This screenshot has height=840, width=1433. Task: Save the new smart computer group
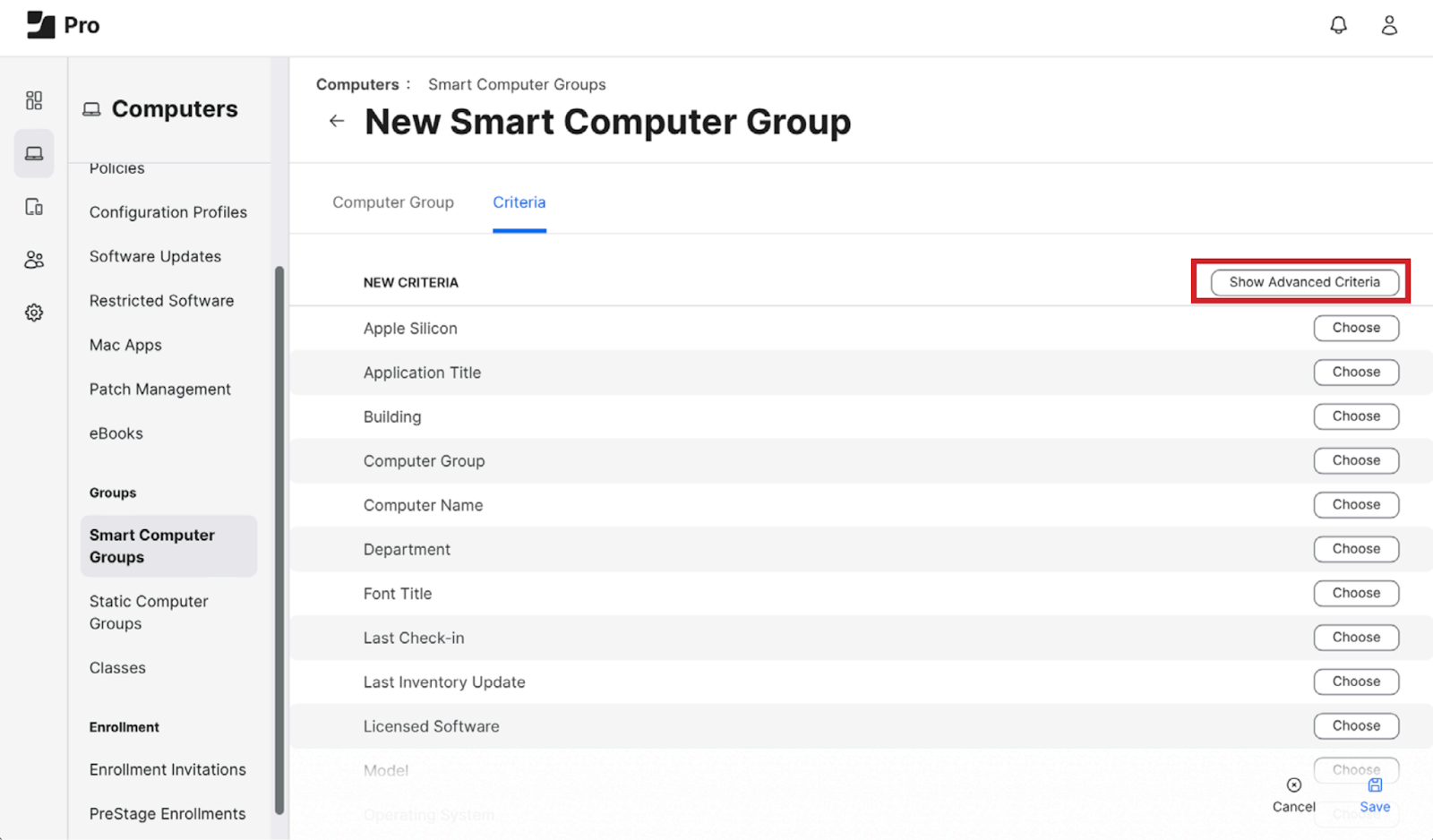pos(1375,795)
